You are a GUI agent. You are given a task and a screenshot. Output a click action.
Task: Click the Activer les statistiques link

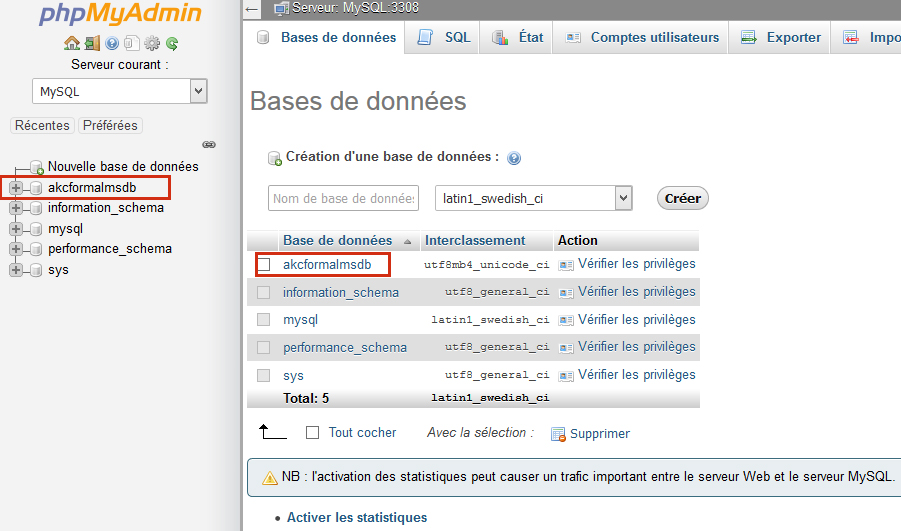coord(357,517)
